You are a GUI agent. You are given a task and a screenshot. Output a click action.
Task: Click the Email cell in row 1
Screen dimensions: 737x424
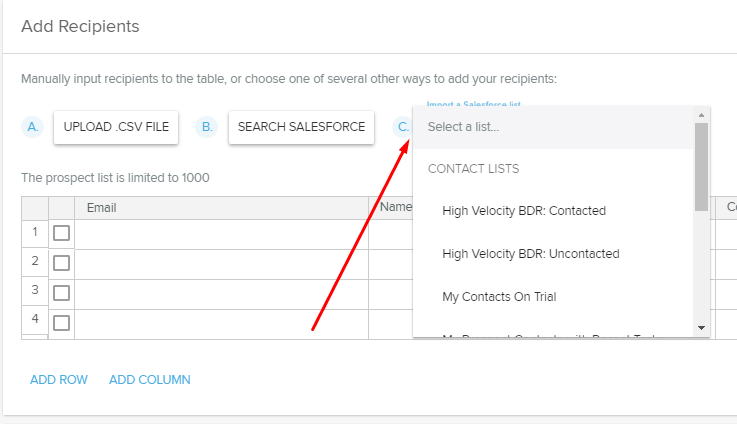coord(222,233)
